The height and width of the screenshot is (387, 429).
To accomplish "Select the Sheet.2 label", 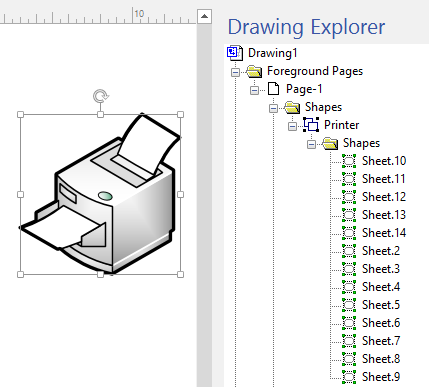I will click(x=381, y=251).
